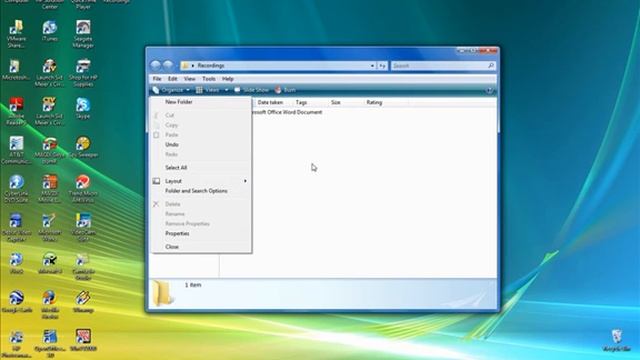Screen dimensions: 640x360
Task: Open the Debut Video Capture shortcut
Action: click(x=16, y=227)
